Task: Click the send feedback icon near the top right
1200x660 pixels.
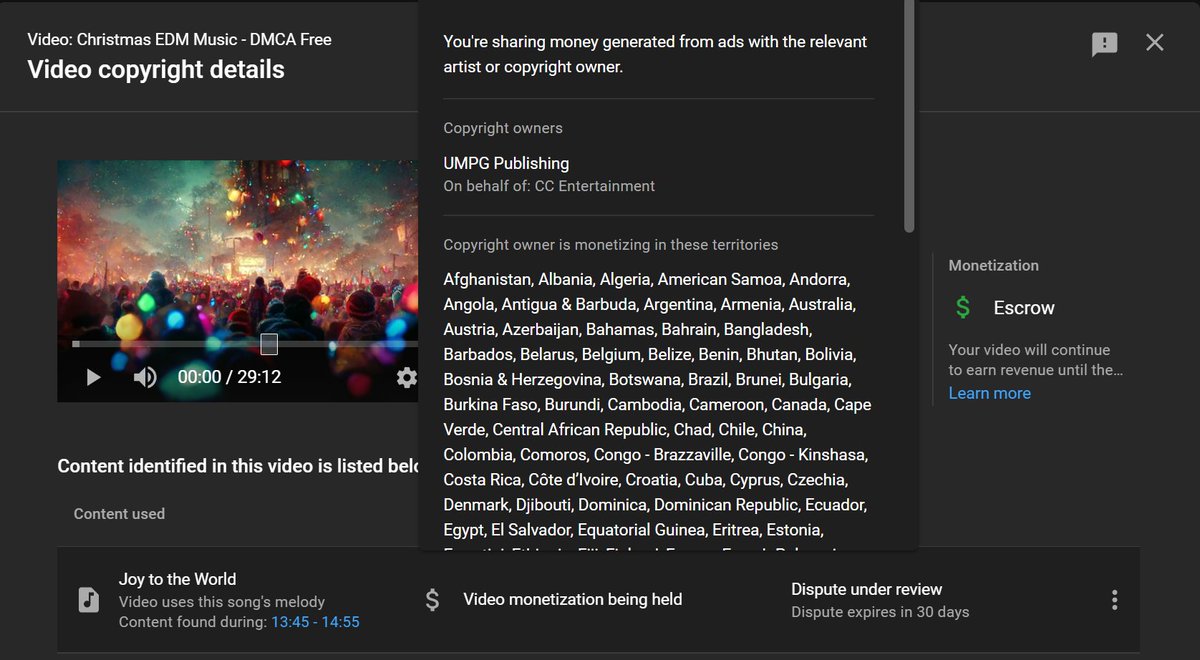Action: (x=1104, y=43)
